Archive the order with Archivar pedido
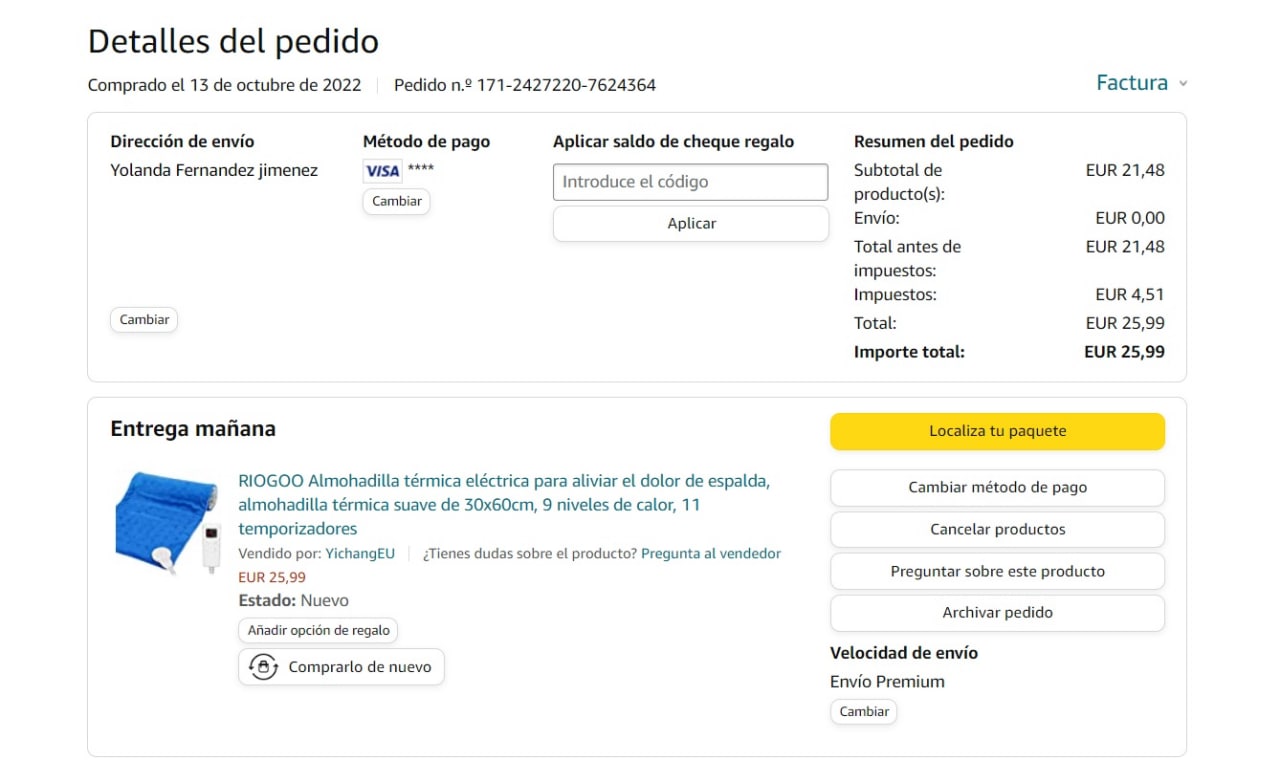Image resolution: width=1280 pixels, height=782 pixels. [997, 613]
